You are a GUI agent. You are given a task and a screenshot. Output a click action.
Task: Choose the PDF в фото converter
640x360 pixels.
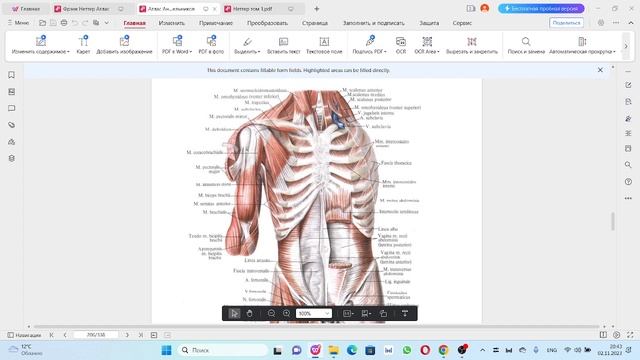tap(211, 45)
